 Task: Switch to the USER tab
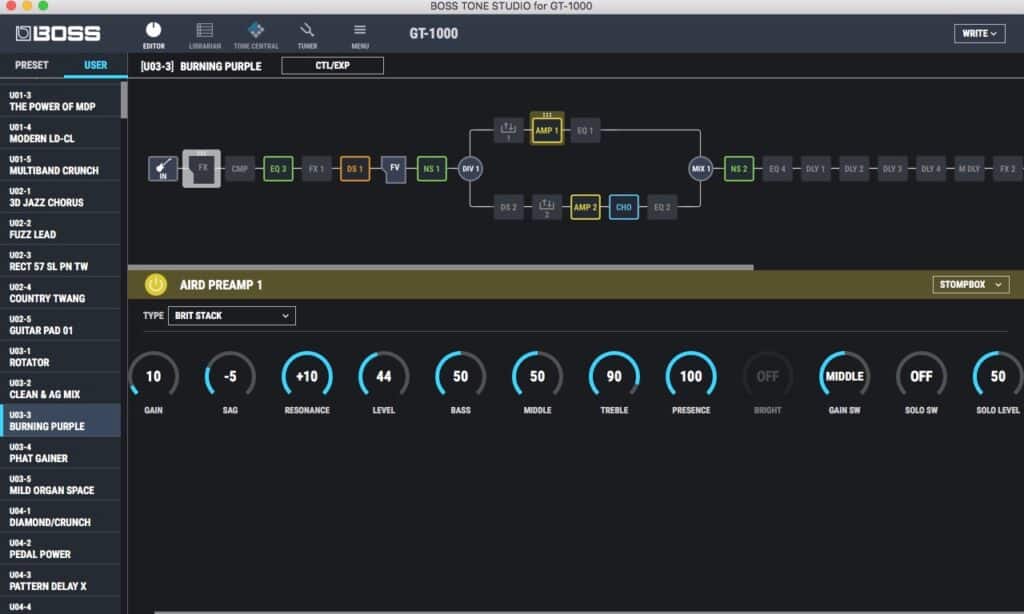(x=95, y=65)
